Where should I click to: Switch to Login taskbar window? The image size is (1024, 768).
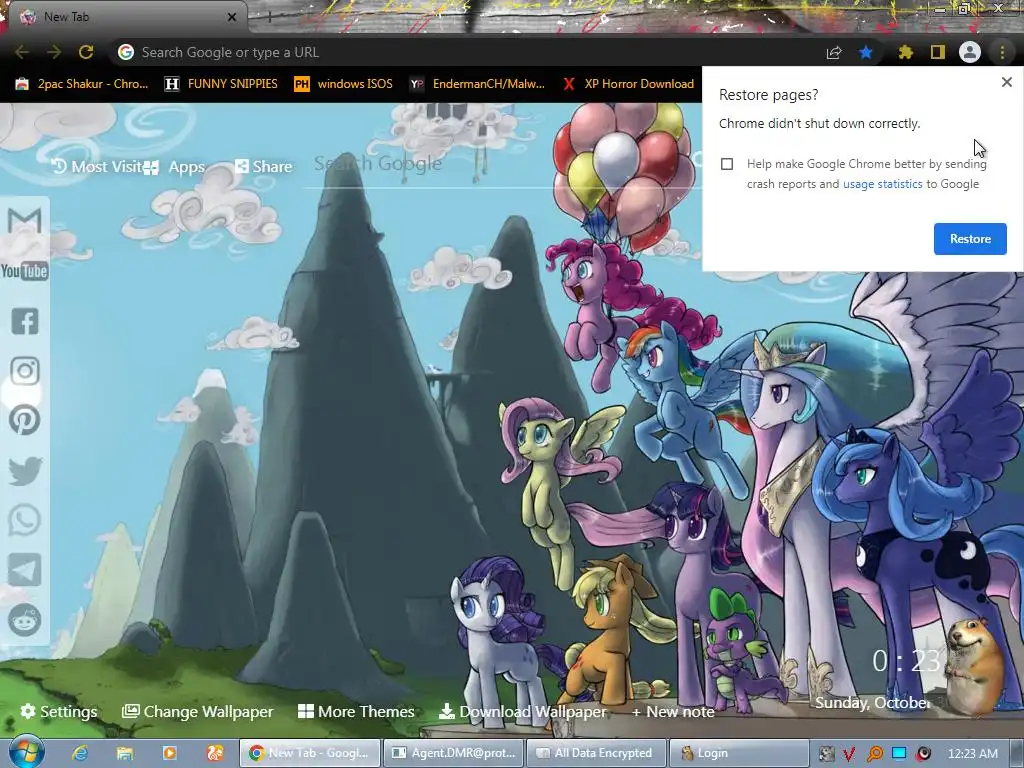[x=739, y=753]
